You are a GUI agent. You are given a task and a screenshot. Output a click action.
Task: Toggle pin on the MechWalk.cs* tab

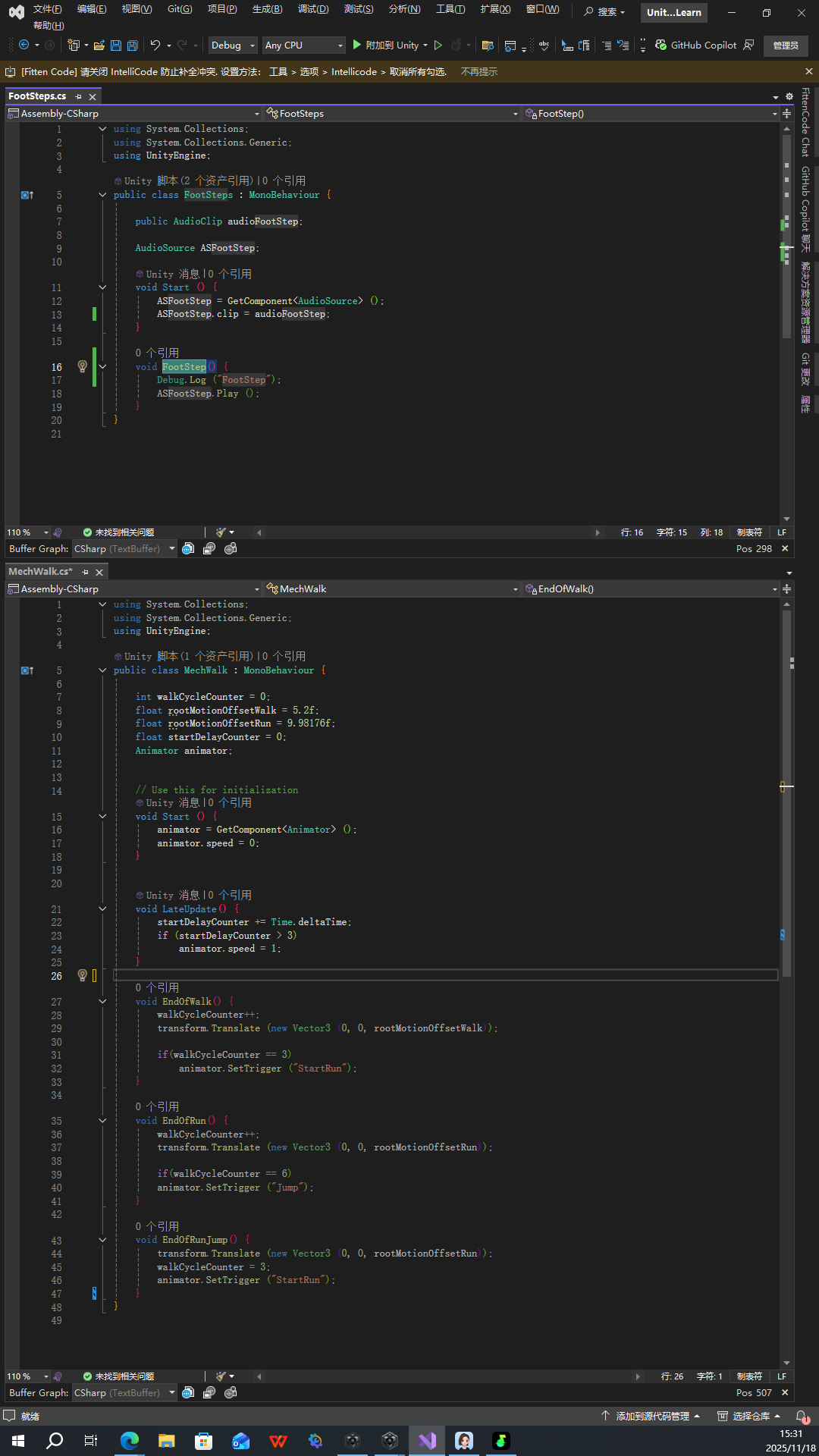85,572
